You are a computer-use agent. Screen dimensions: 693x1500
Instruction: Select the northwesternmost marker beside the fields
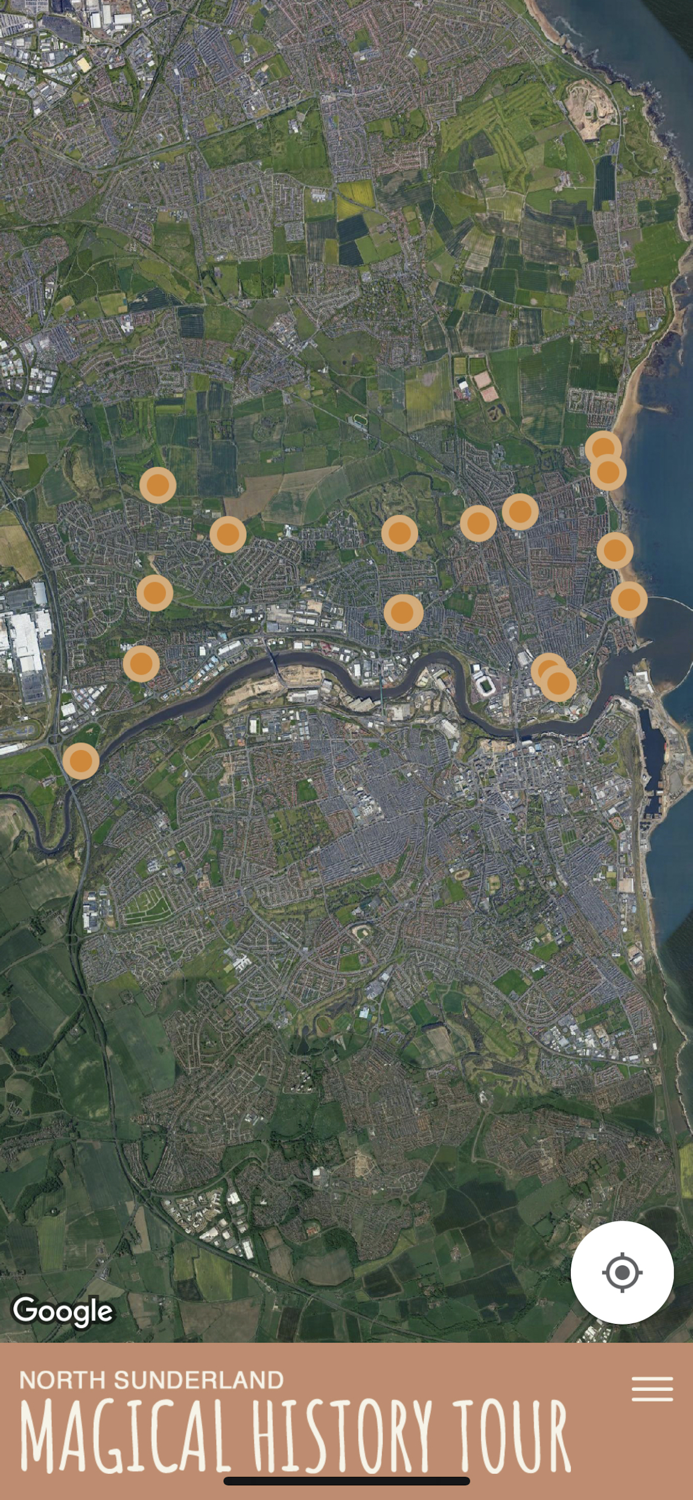[158, 485]
